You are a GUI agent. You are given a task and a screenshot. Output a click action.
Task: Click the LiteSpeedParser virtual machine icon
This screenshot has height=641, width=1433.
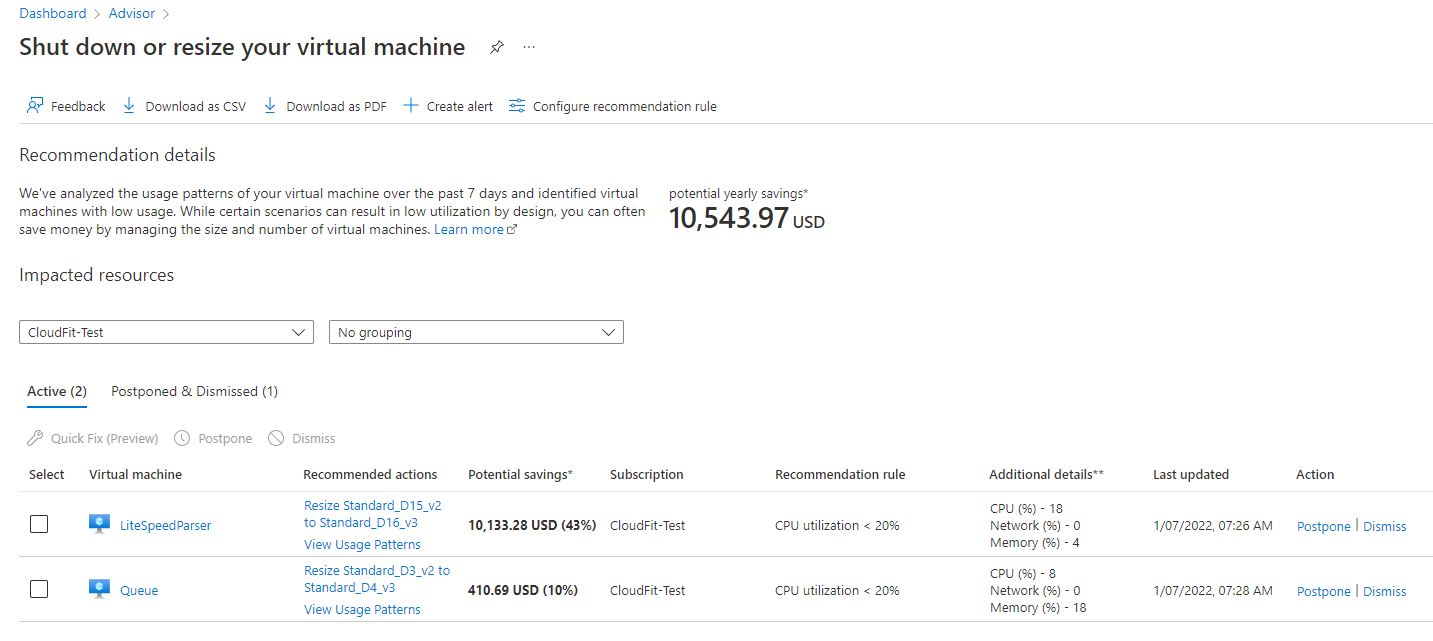tap(99, 524)
